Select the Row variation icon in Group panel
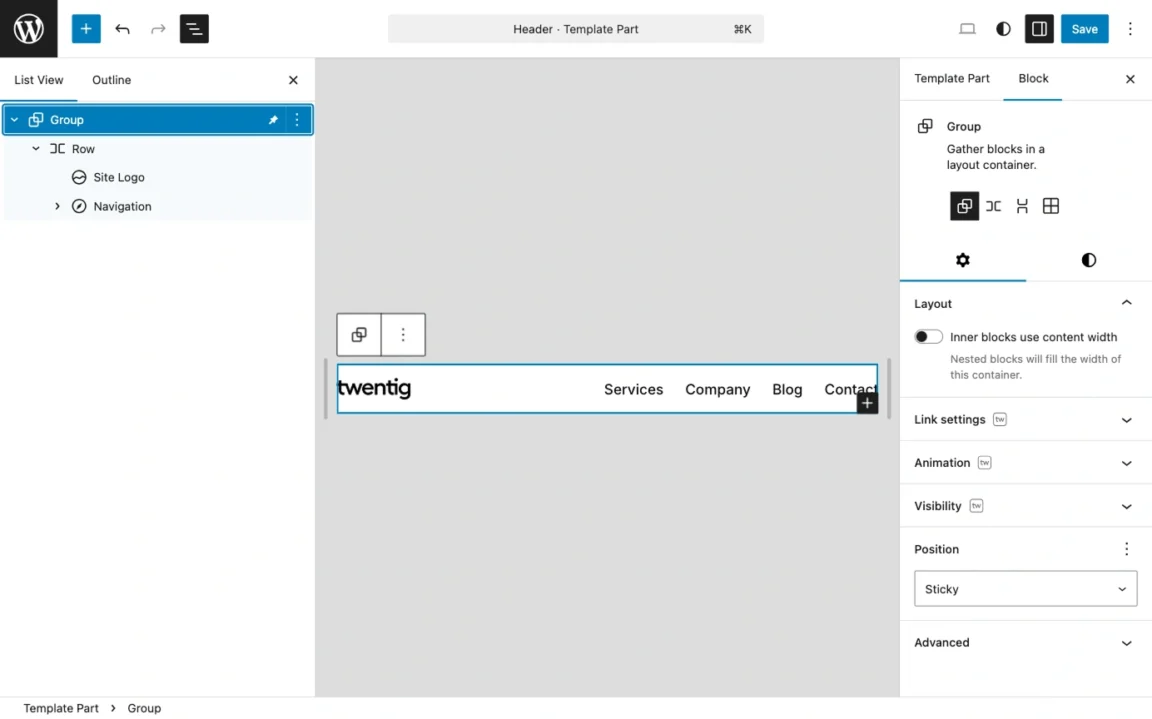The image size is (1152, 719). [993, 206]
